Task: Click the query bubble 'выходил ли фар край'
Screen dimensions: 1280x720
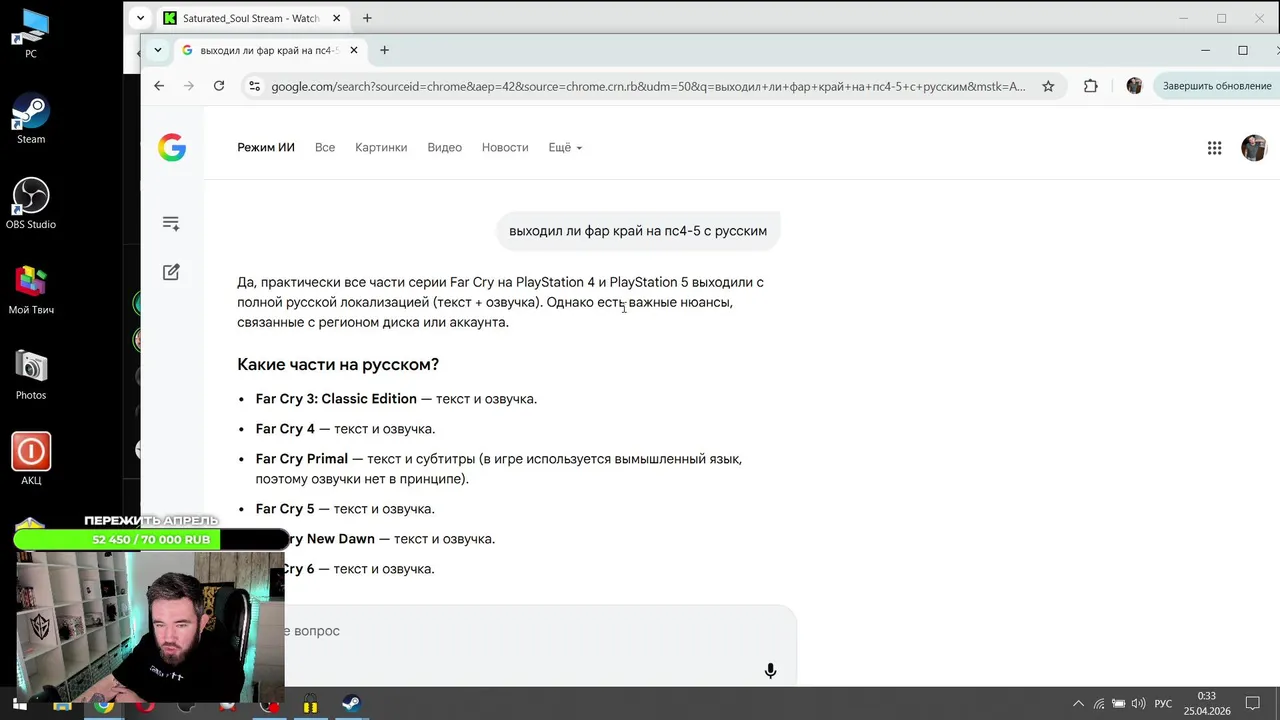Action: (638, 231)
